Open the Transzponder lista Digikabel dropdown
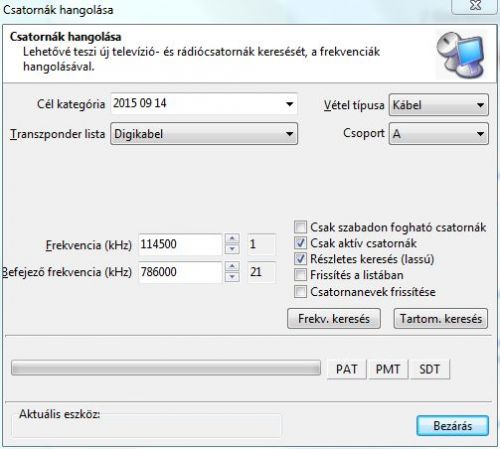500x449 pixels. (x=204, y=134)
